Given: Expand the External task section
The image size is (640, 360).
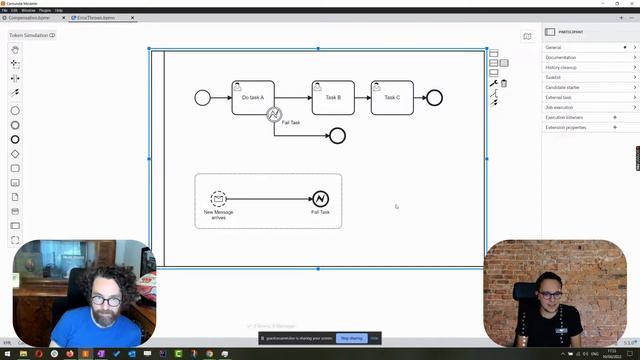Looking at the screenshot, I should 591,98.
